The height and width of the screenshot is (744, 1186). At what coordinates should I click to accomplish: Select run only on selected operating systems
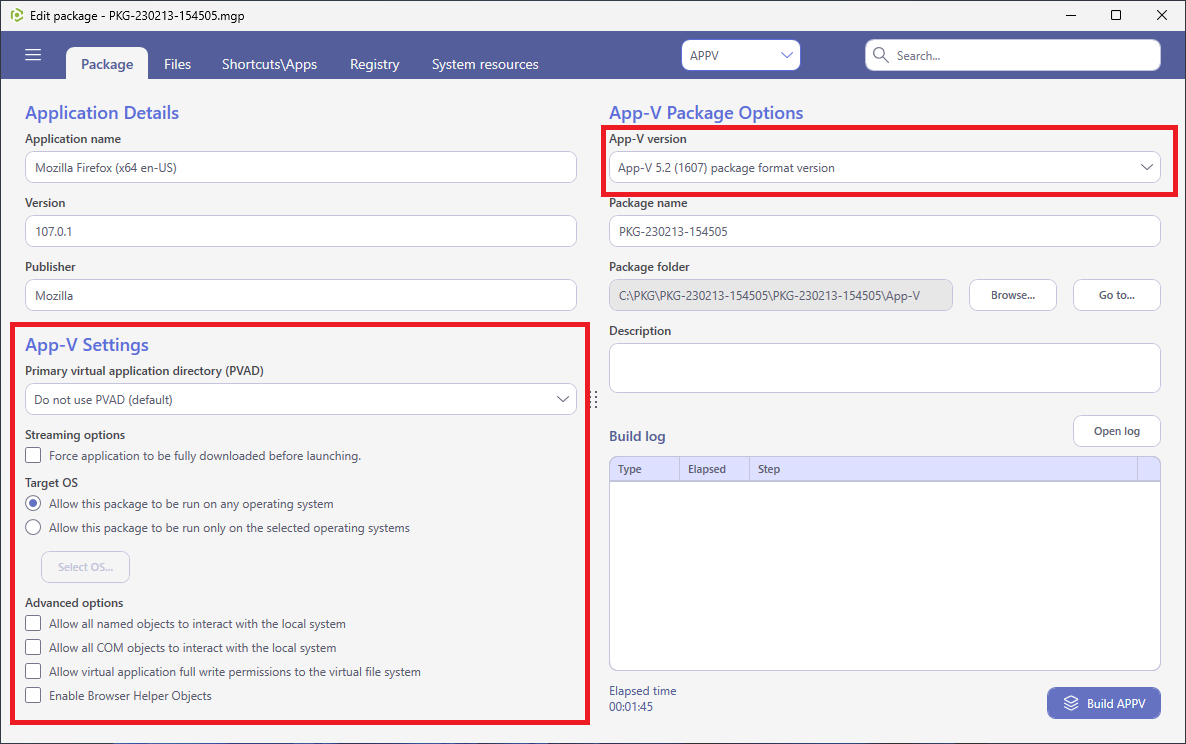pos(33,528)
